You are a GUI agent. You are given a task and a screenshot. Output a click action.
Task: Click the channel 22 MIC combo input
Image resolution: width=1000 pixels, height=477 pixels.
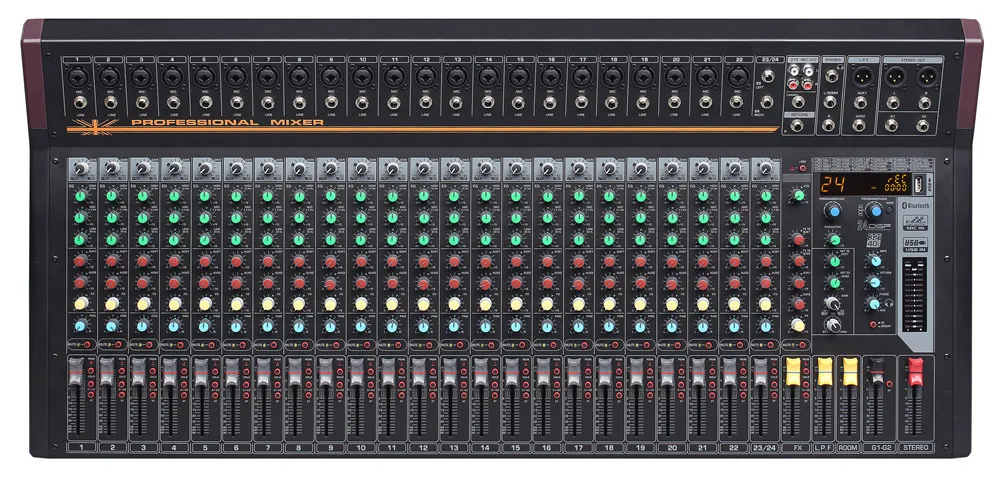click(x=738, y=78)
